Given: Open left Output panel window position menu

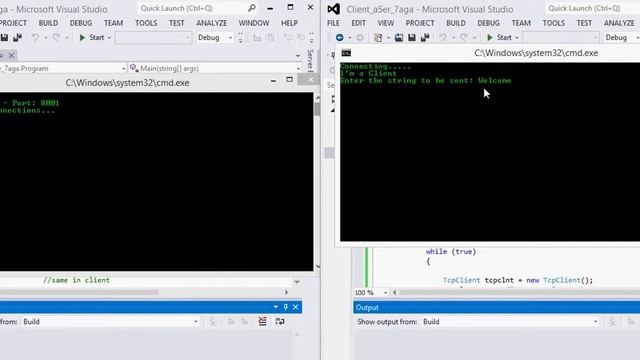Looking at the screenshot, I should (276, 307).
